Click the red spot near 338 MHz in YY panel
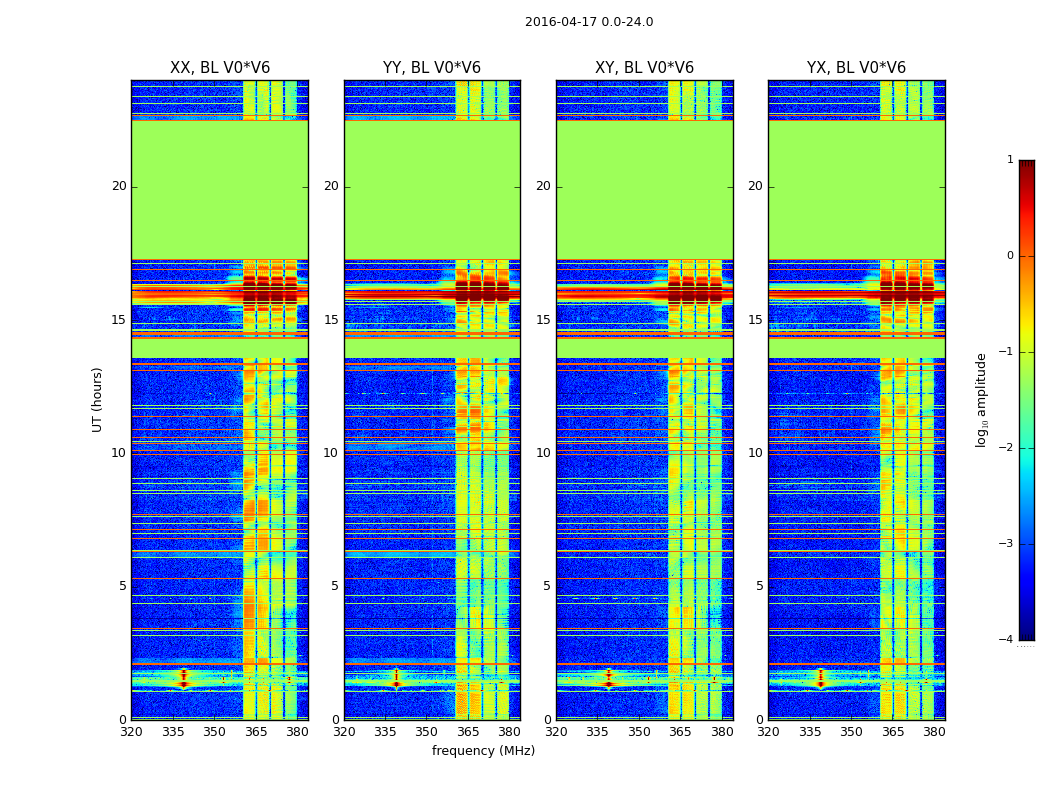Screen dimensions: 1050x800 pyautogui.click(x=396, y=679)
